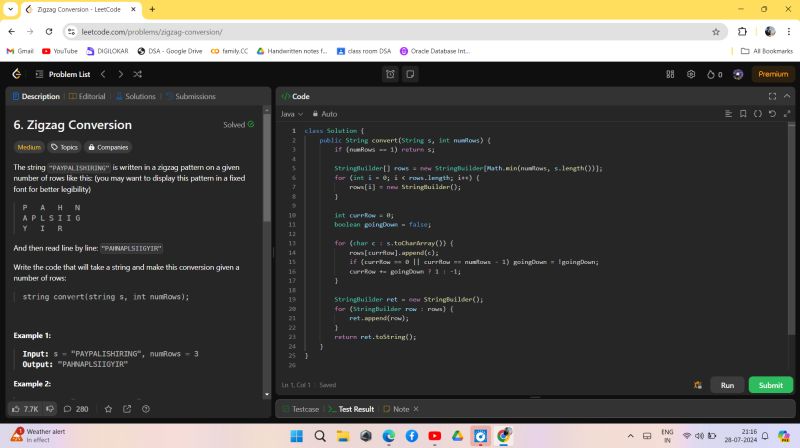Image resolution: width=800 pixels, height=448 pixels.
Task: Open LeetCode settings gear
Action: 691,74
